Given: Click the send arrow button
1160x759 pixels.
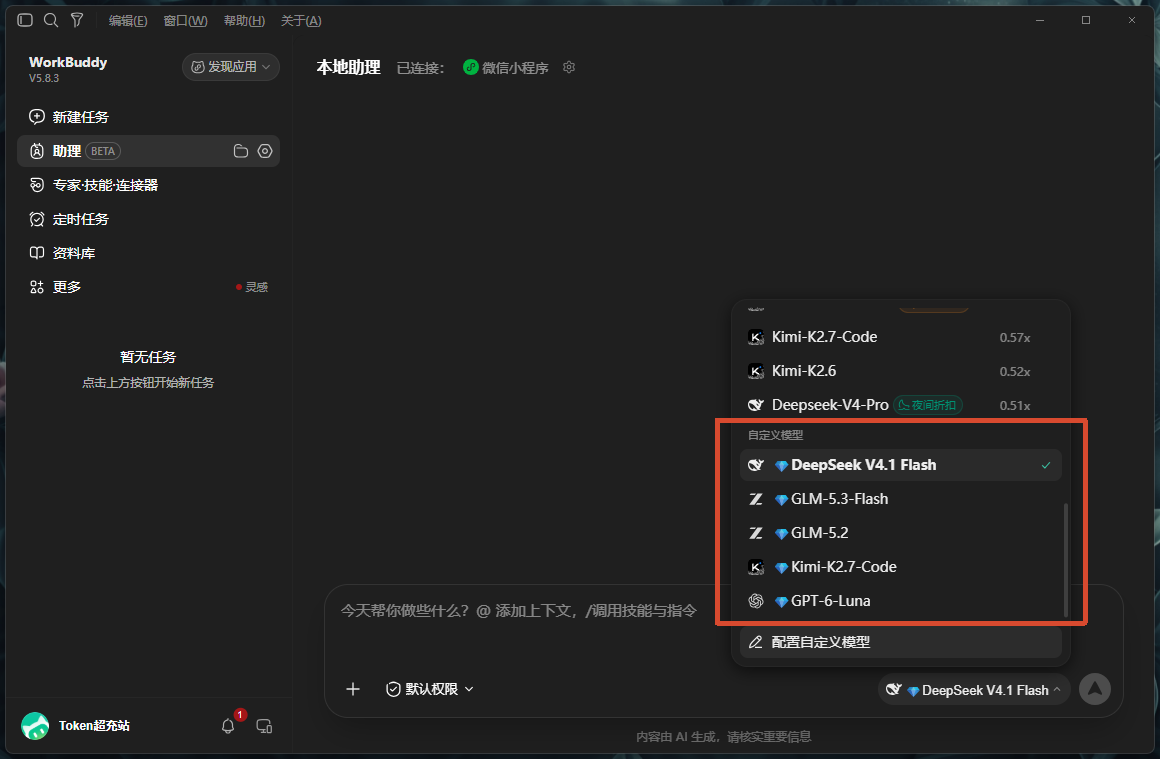Looking at the screenshot, I should point(1095,689).
